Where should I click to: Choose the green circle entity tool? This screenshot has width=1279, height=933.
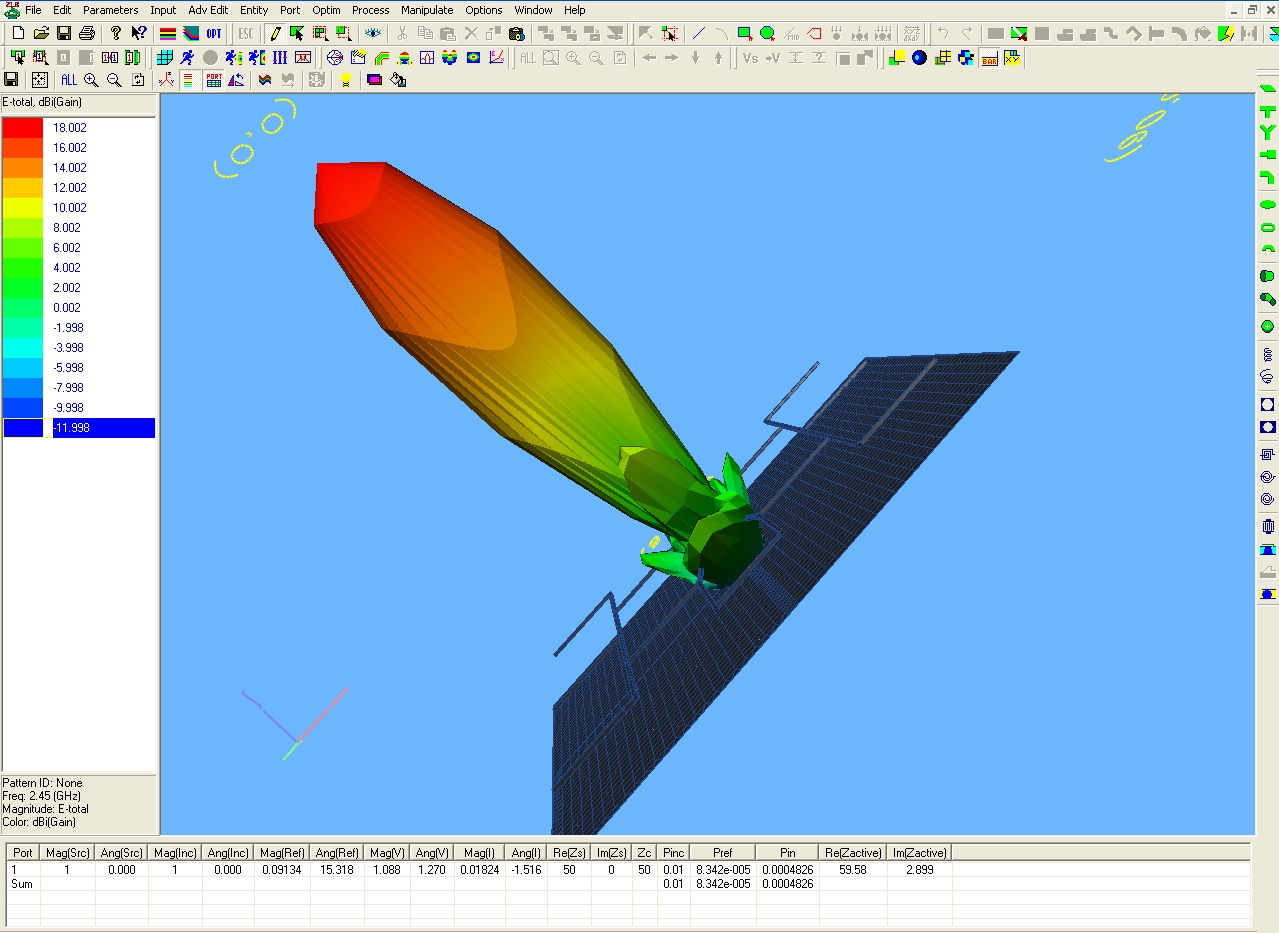tap(767, 34)
